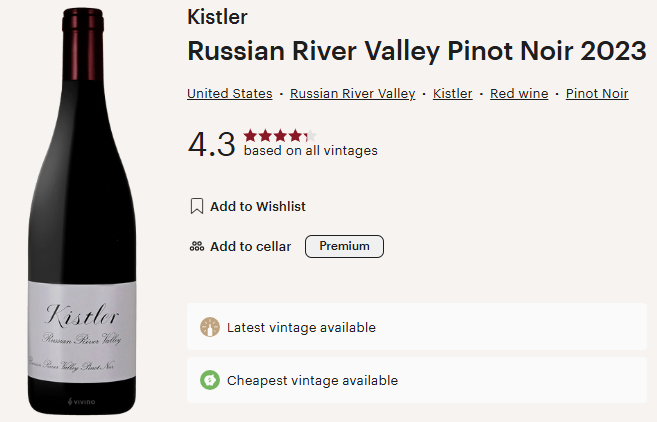Screen dimensions: 657x422
Task: Click the bottle icon for Latest vintage
Action: [x=210, y=328]
